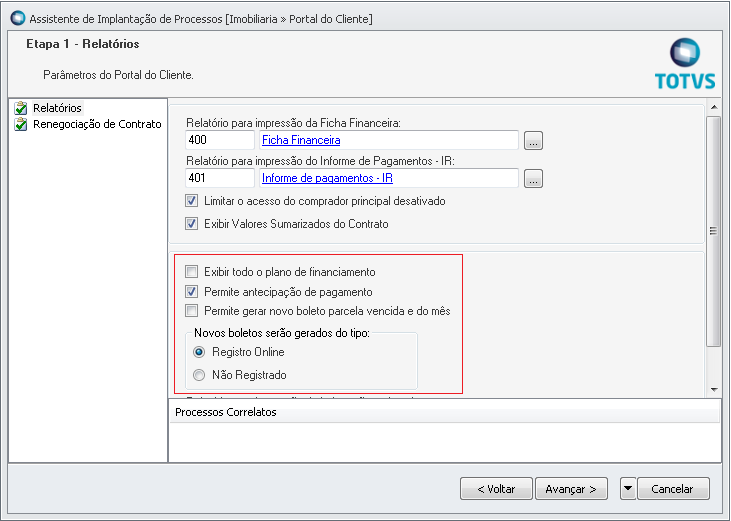This screenshot has height=521, width=731.
Task: Select Relatórios in the step tree
Action: coord(57,108)
